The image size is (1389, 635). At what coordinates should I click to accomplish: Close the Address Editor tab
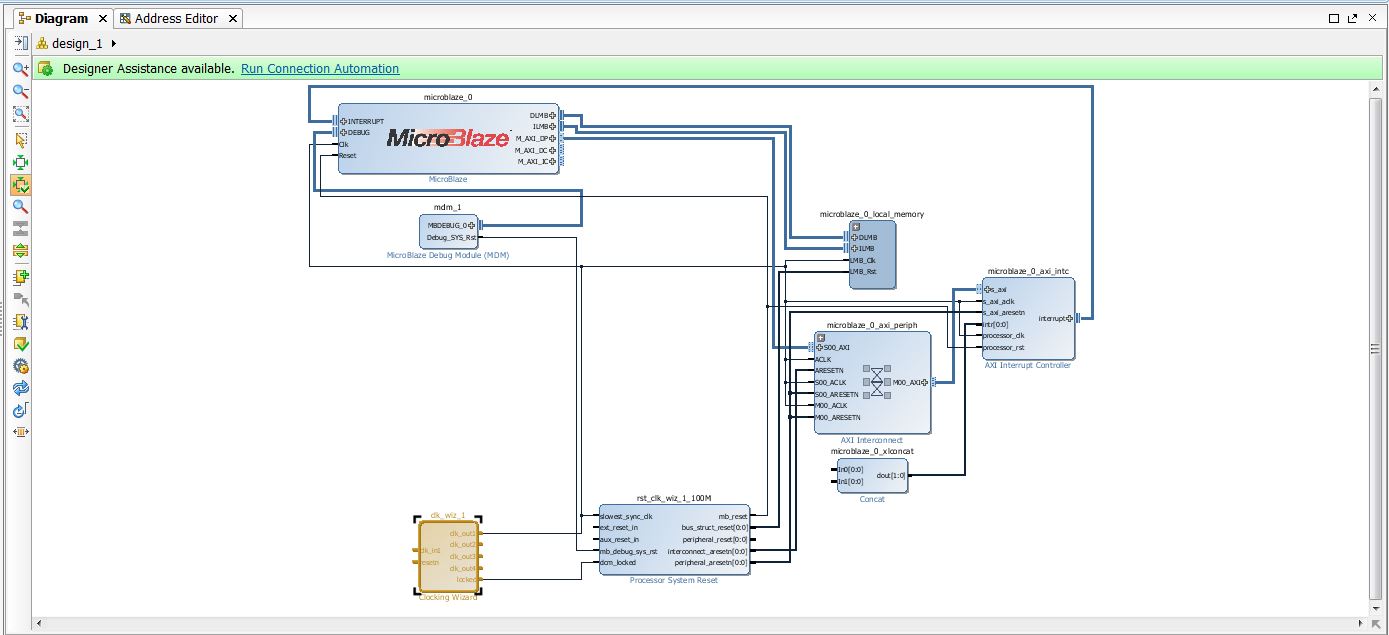pyautogui.click(x=233, y=18)
